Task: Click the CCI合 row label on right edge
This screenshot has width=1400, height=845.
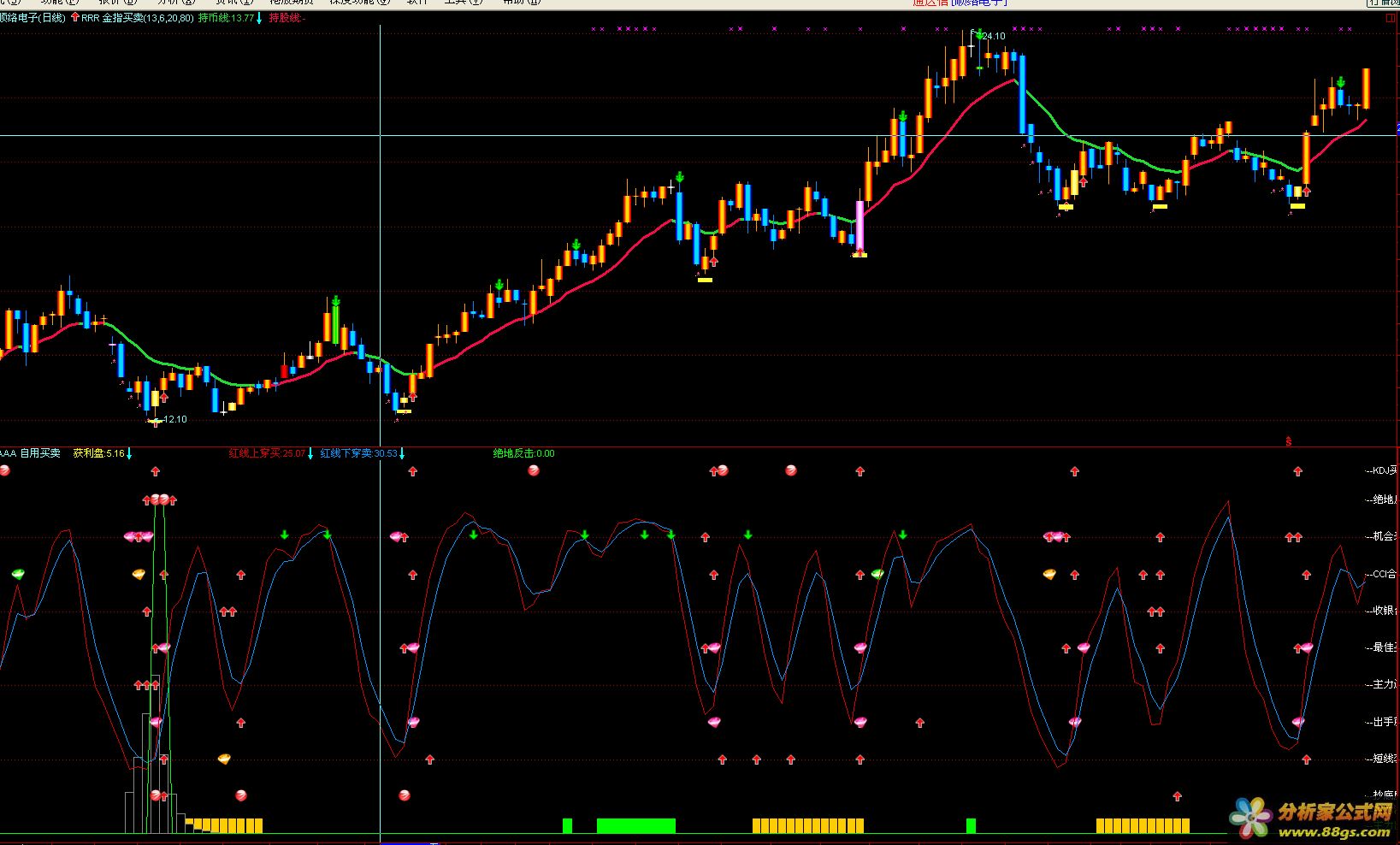Action: [1380, 574]
